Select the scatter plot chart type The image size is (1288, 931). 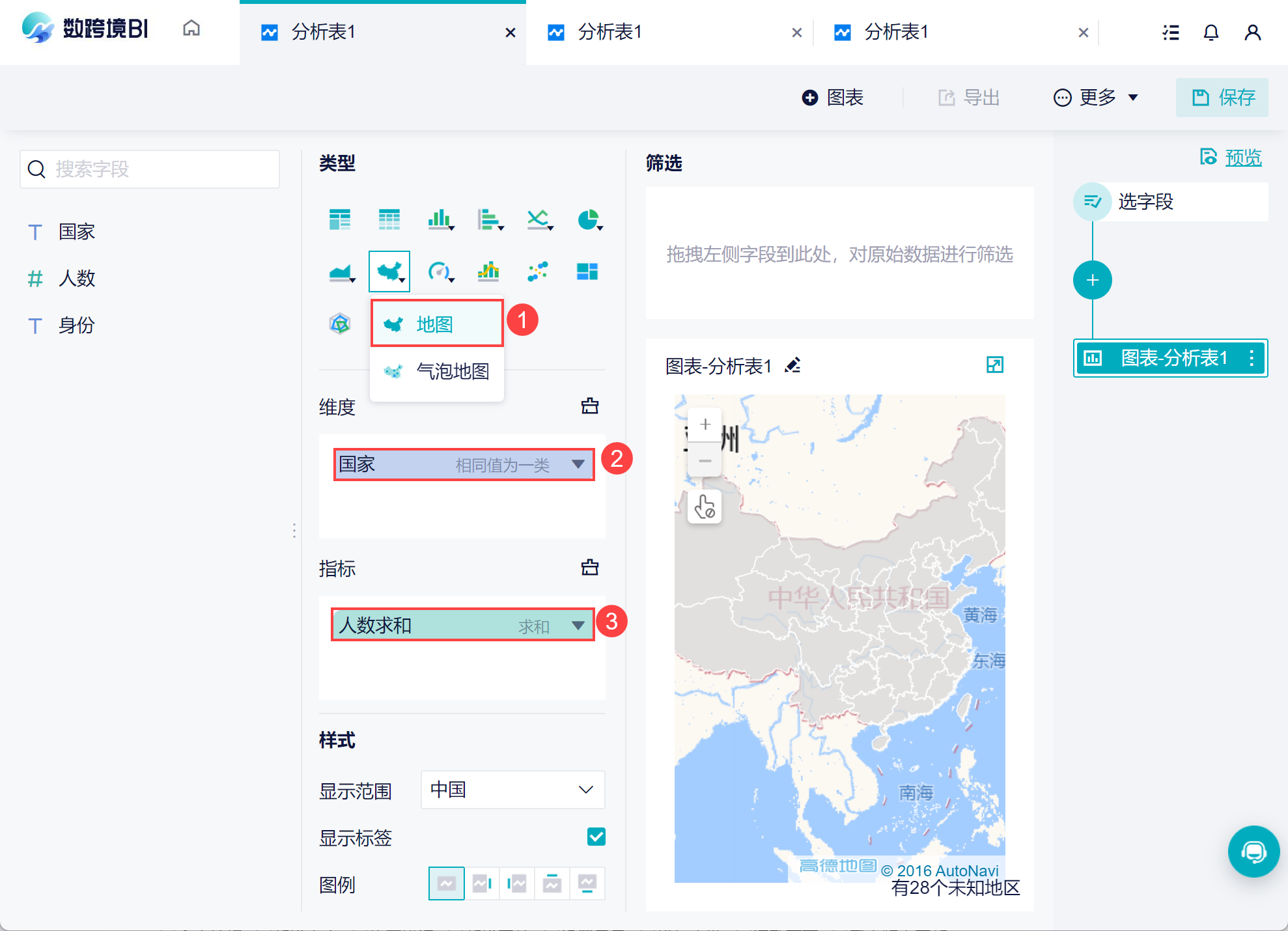click(538, 271)
